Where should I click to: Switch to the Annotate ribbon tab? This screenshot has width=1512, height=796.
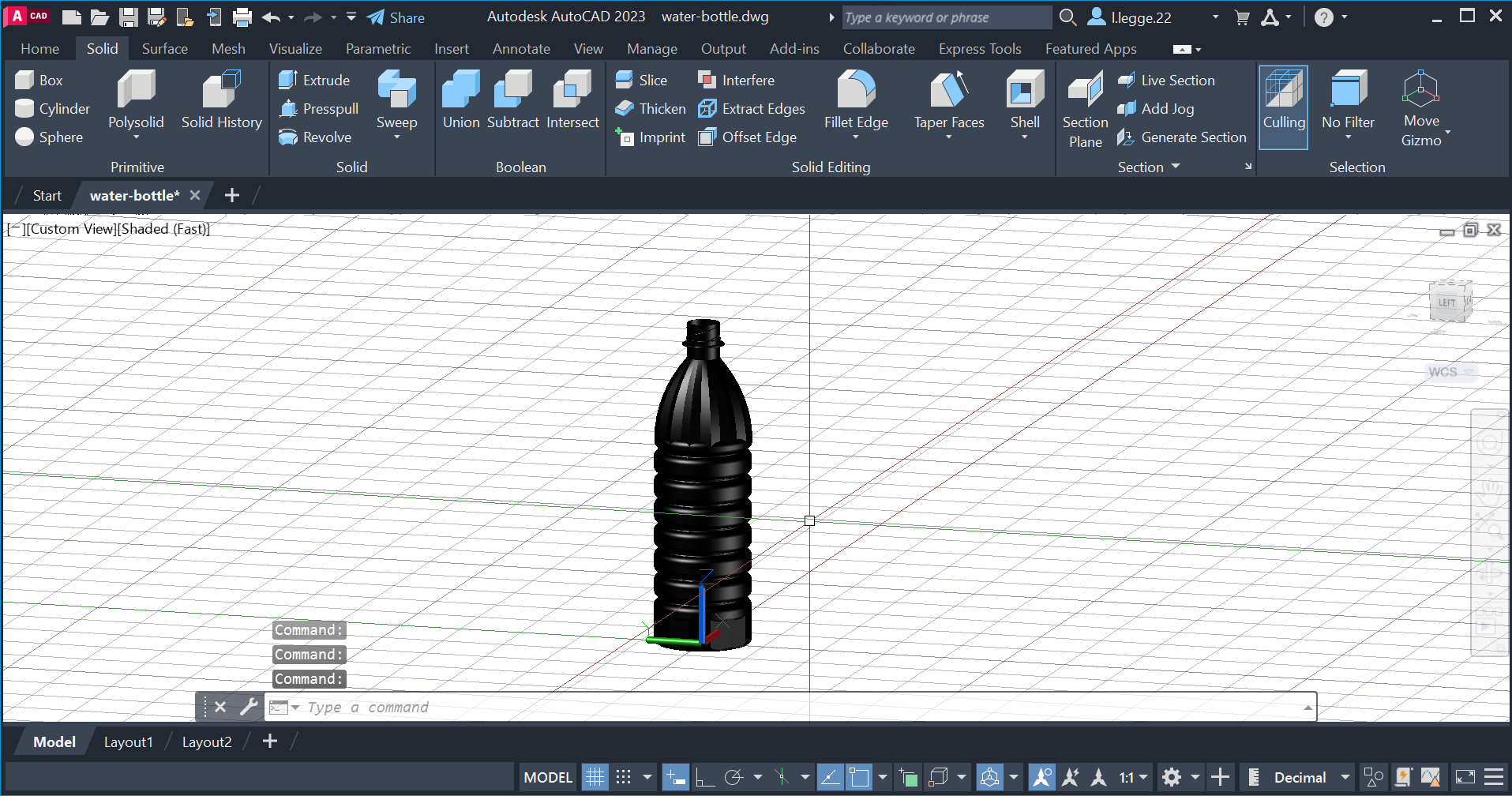click(521, 48)
